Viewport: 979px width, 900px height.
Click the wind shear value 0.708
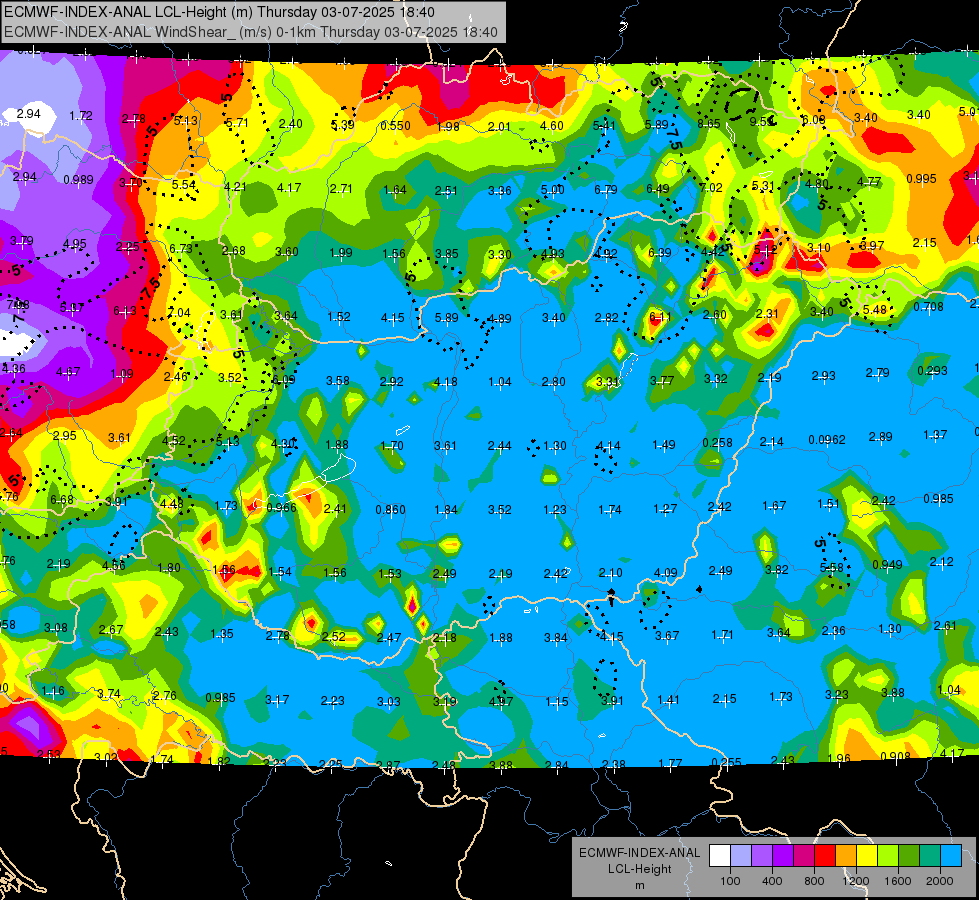(x=928, y=307)
